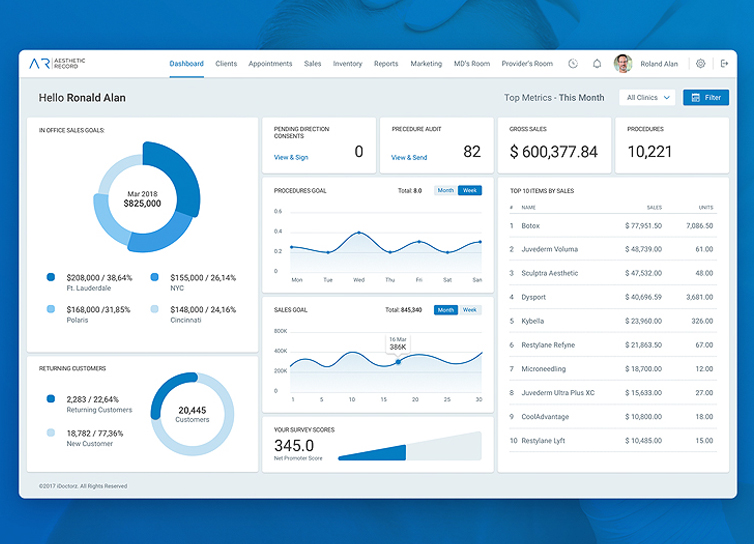This screenshot has height=544, width=754.
Task: Click the Aesthetic Record logo
Action: pos(57,63)
